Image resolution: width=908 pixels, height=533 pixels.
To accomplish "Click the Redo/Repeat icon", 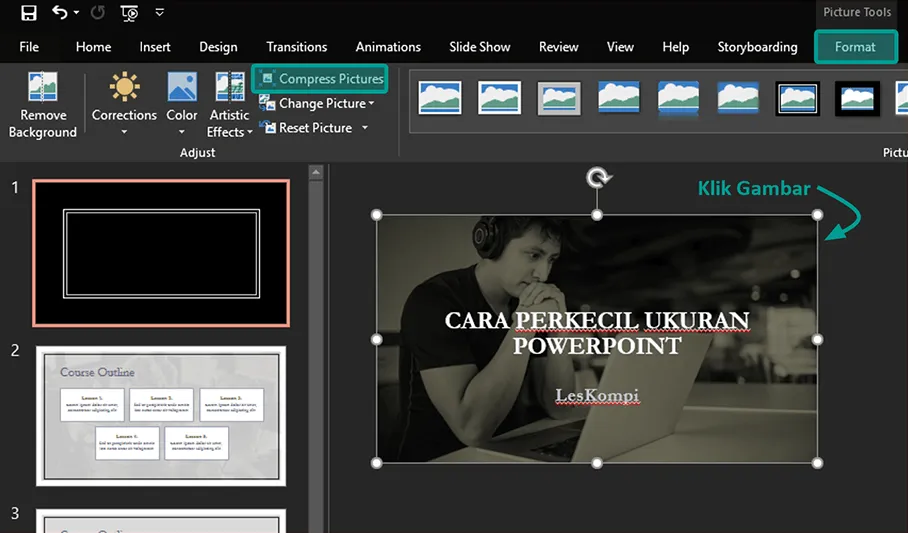I will pos(97,12).
